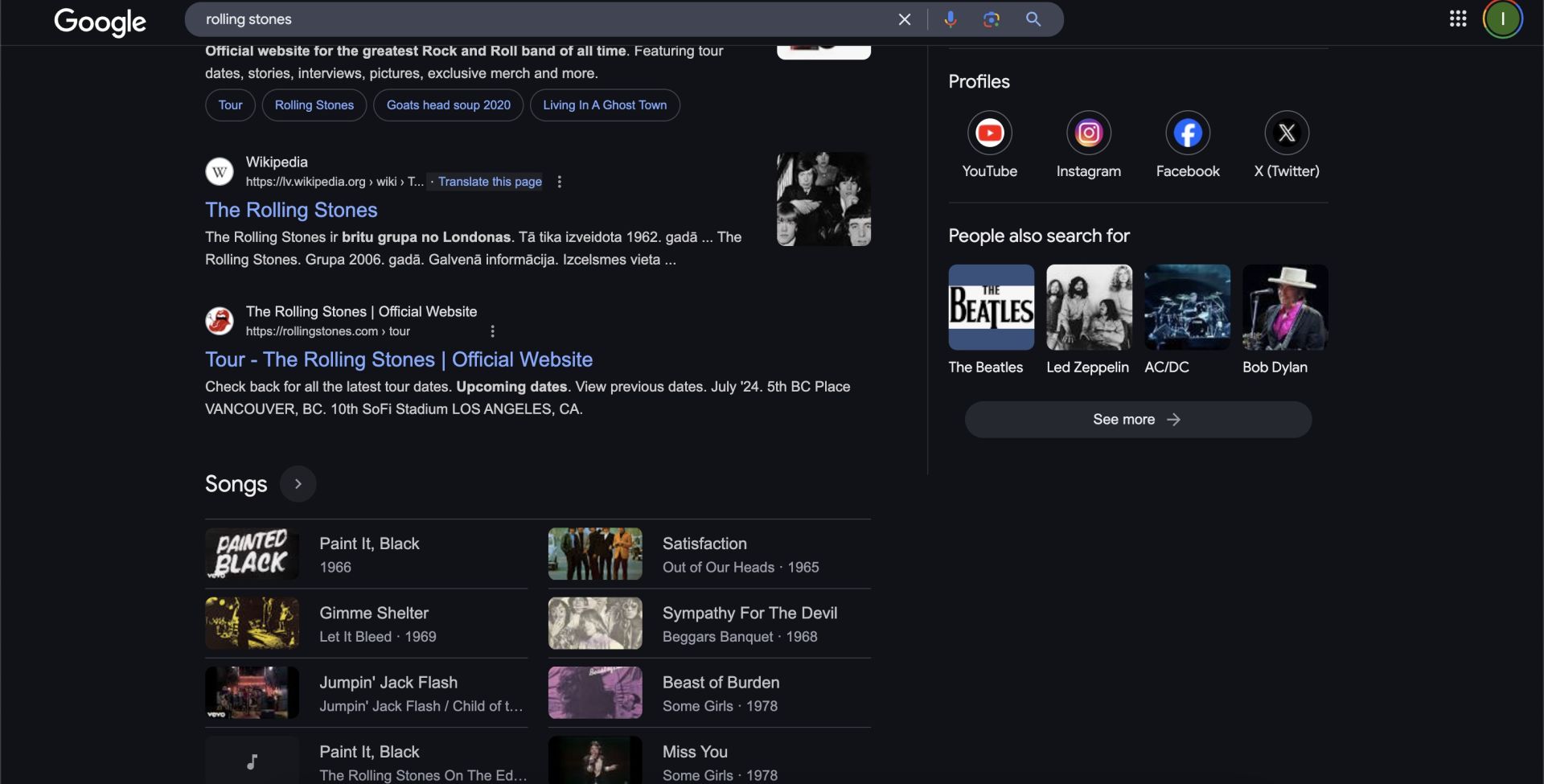
Task: Click the https://rollingstones.com › tour URL text
Action: click(328, 331)
